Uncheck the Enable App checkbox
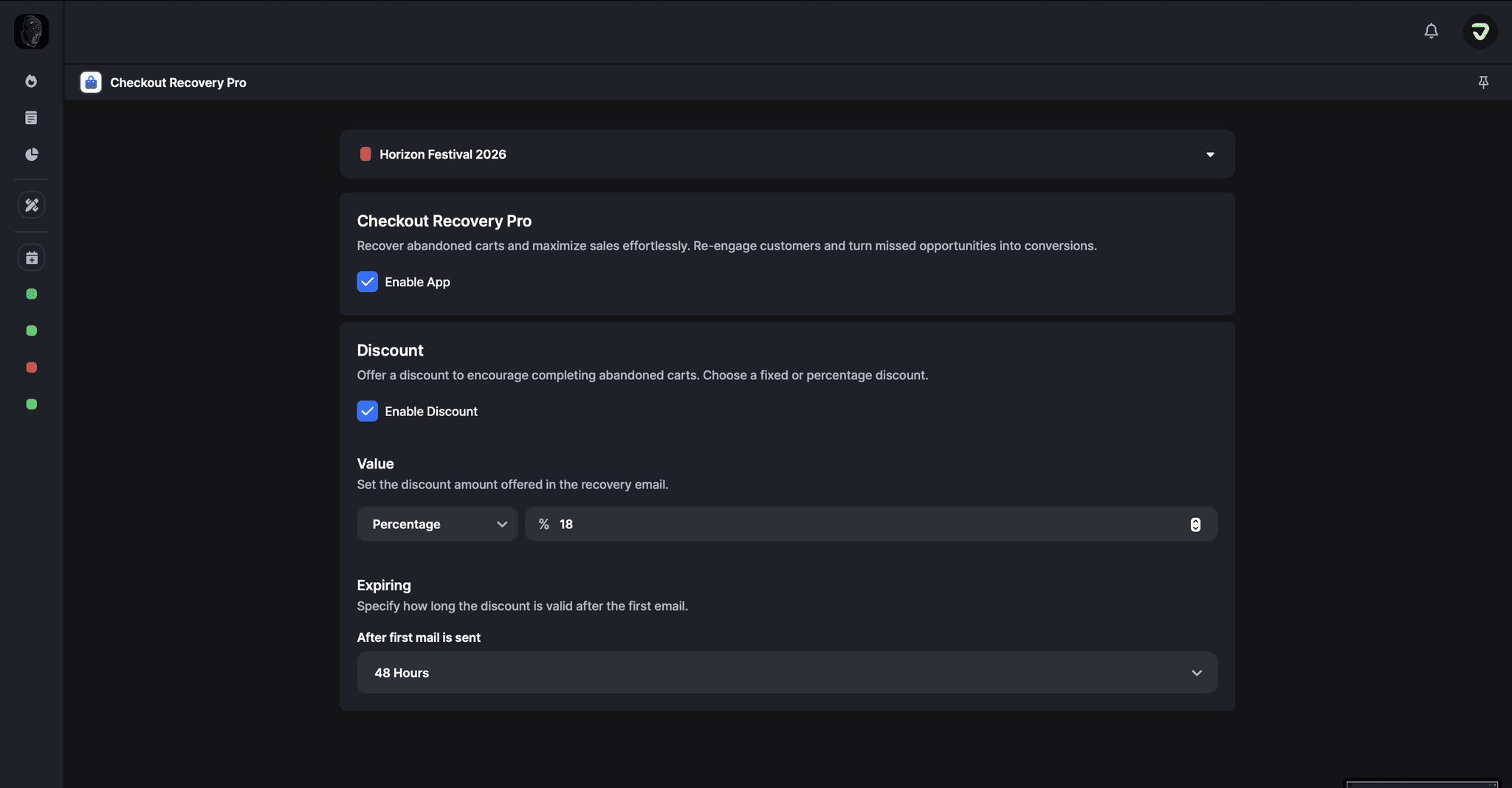Image resolution: width=1512 pixels, height=788 pixels. tap(367, 281)
